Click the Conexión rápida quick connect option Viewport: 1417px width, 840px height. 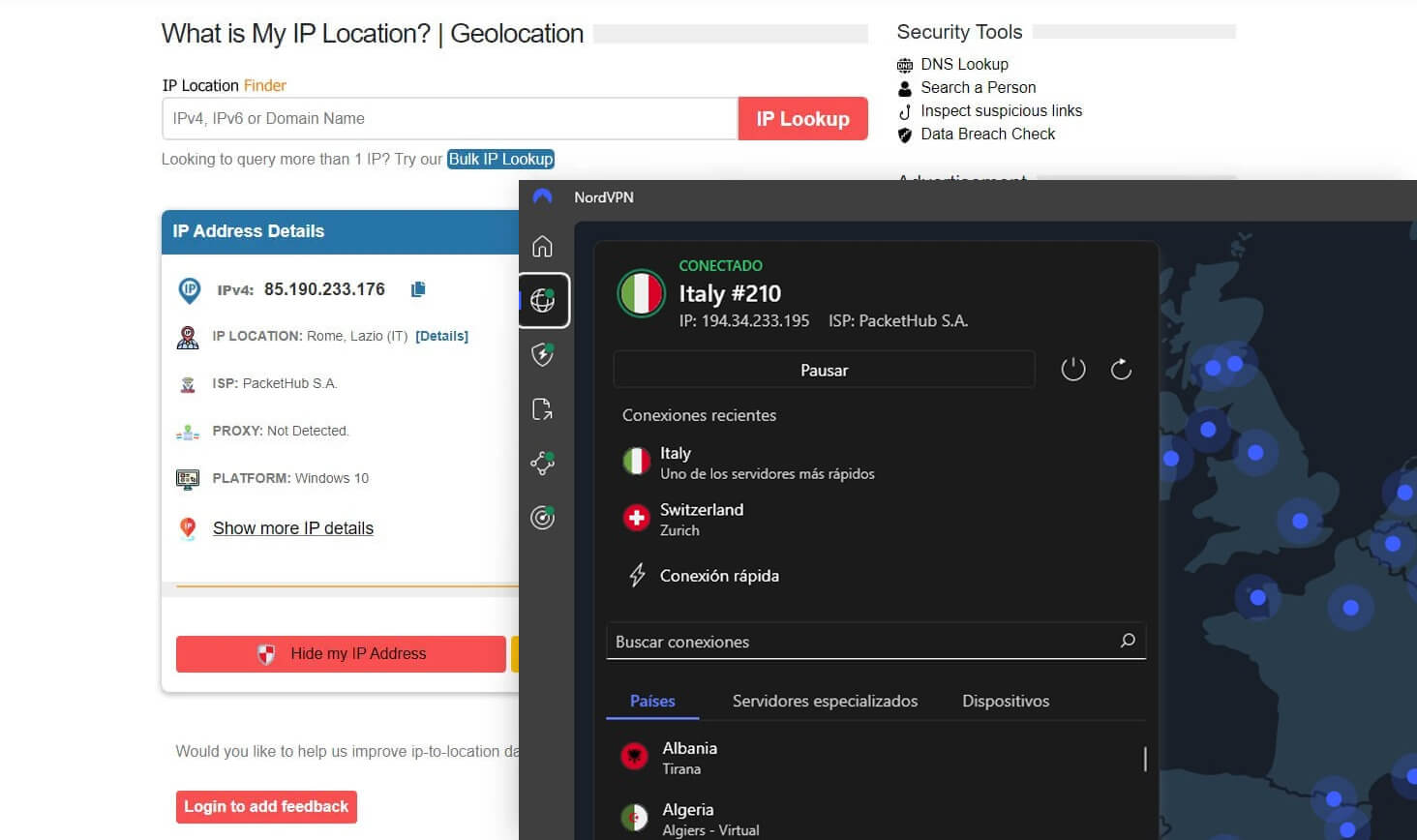(x=703, y=576)
